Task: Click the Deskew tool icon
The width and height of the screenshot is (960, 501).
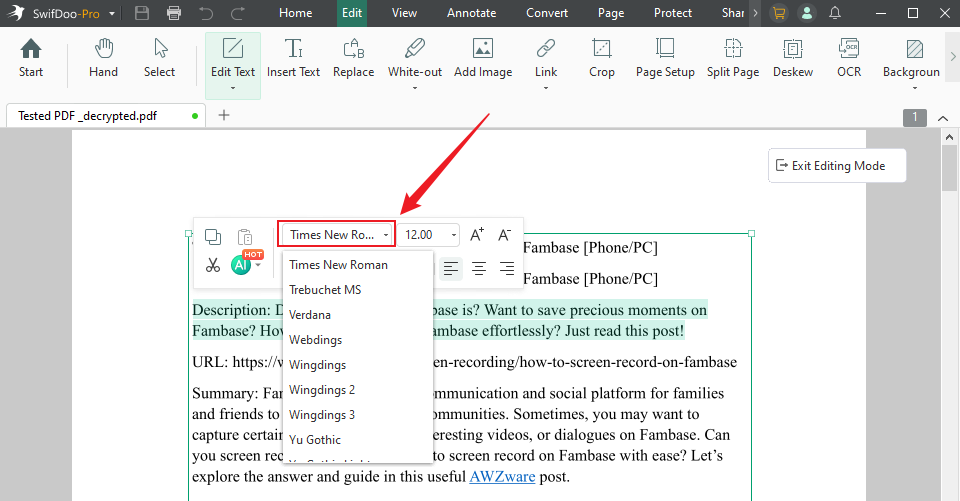Action: pos(792,58)
